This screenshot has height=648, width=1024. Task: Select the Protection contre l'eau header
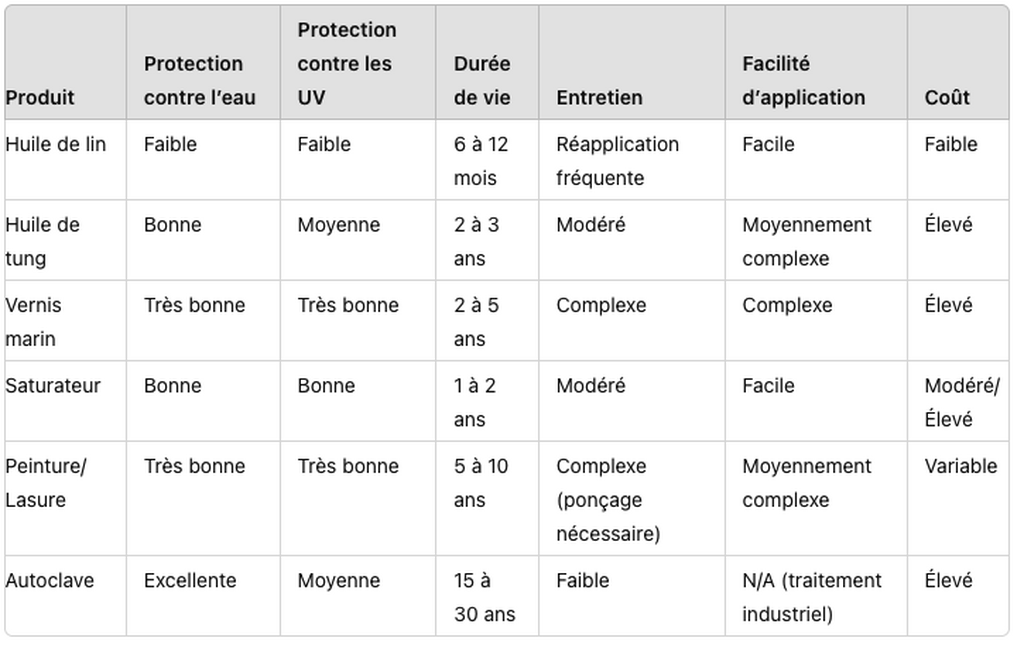click(x=200, y=80)
